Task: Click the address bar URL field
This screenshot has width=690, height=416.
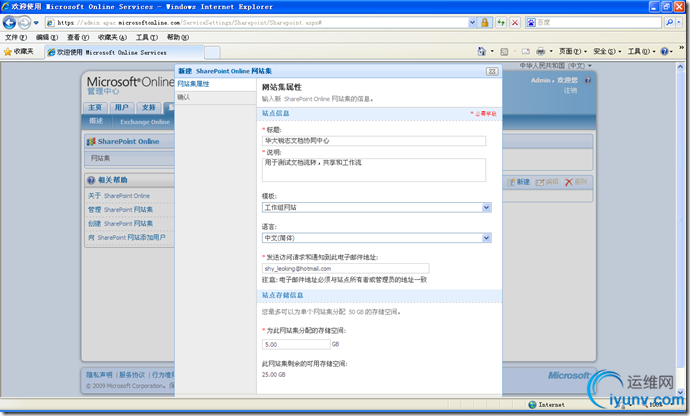Action: 257,22
